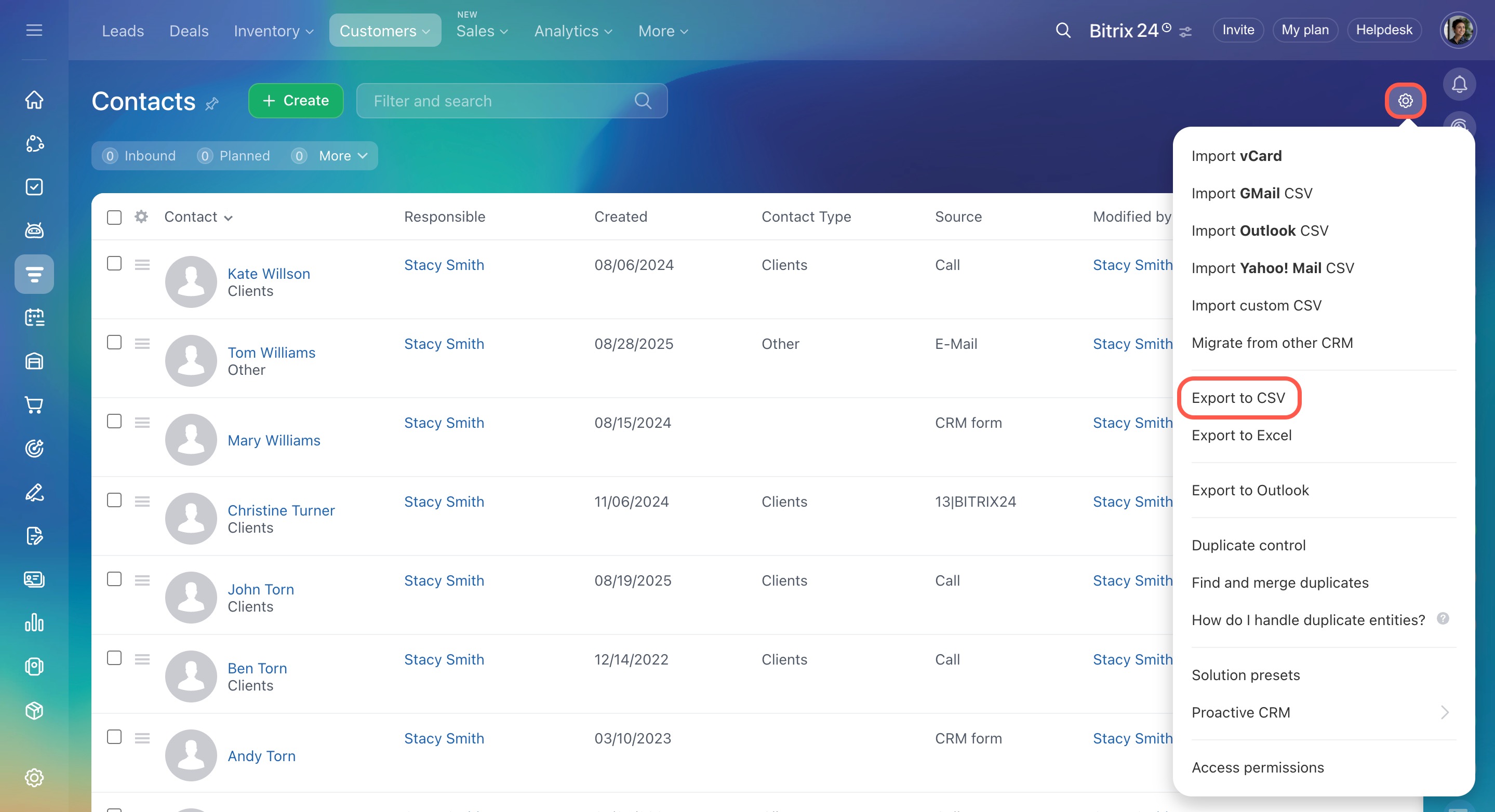
Task: Select Find and merge duplicates
Action: [1280, 583]
